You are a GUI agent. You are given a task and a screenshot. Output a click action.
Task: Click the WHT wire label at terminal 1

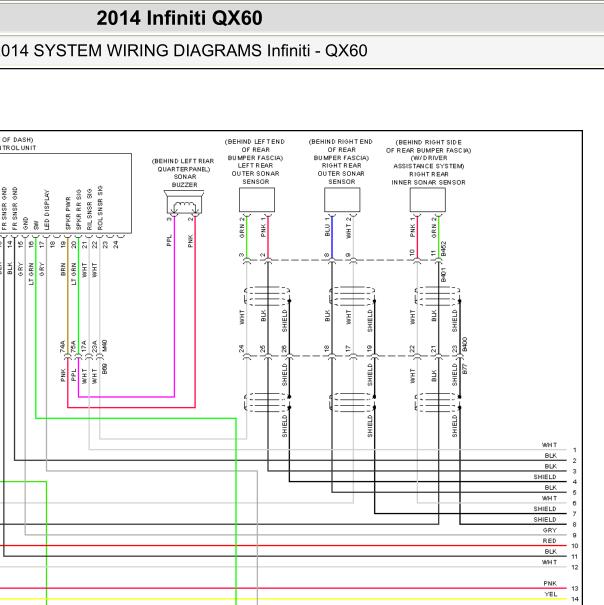550,445
